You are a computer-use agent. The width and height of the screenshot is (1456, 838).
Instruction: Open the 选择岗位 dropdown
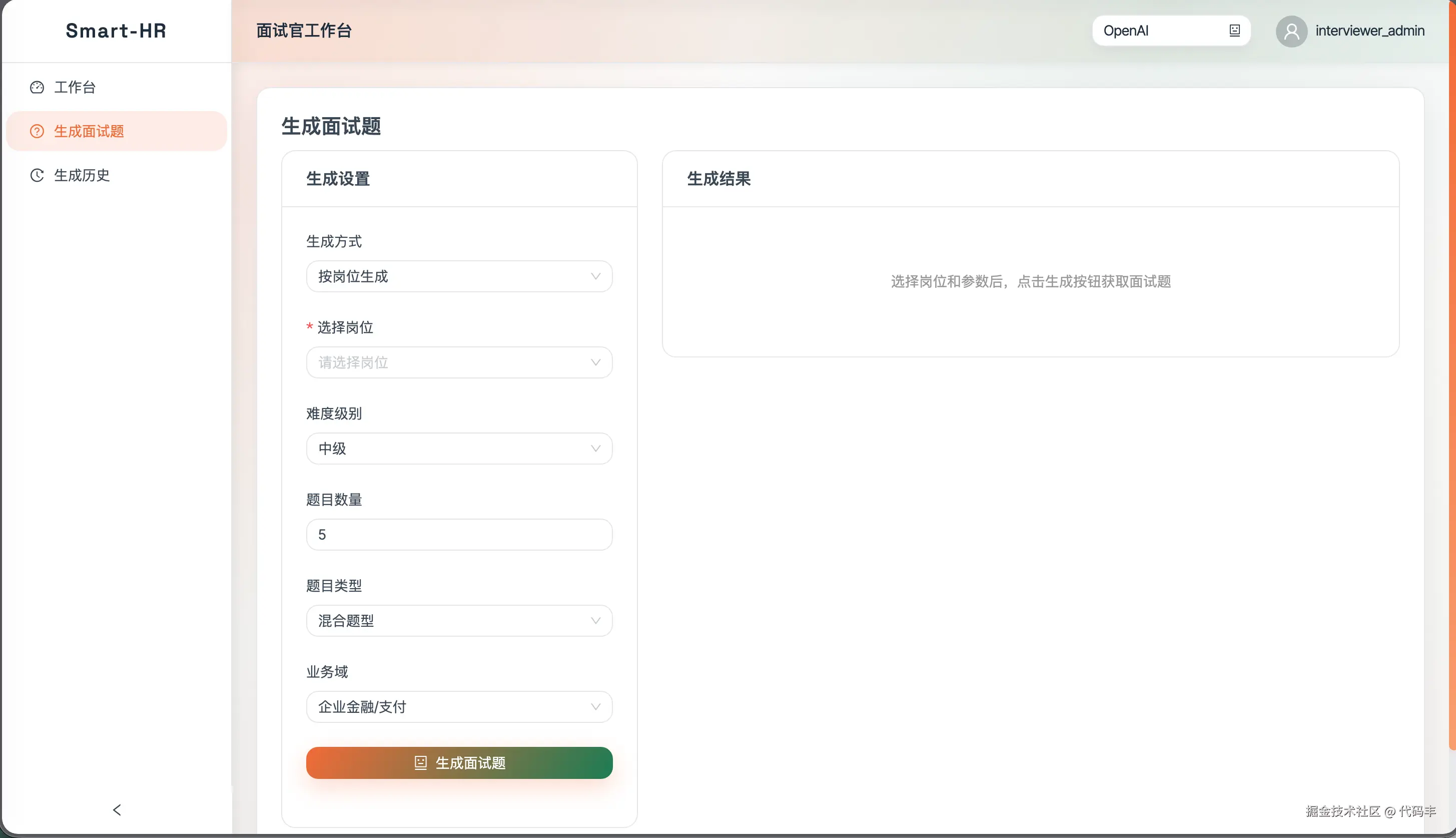click(x=458, y=362)
